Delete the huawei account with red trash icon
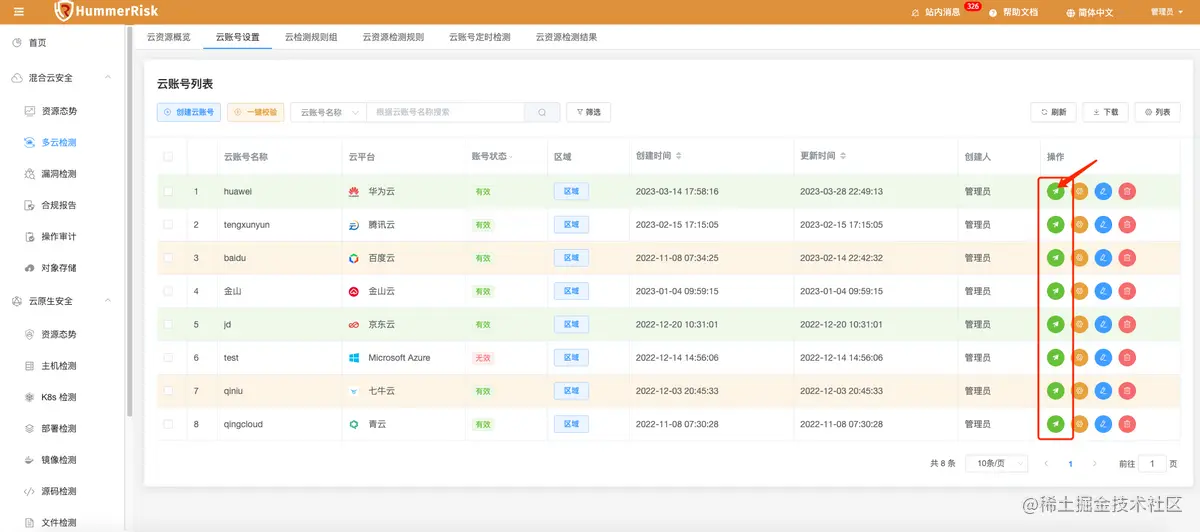The width and height of the screenshot is (1200, 532). pos(1127,191)
